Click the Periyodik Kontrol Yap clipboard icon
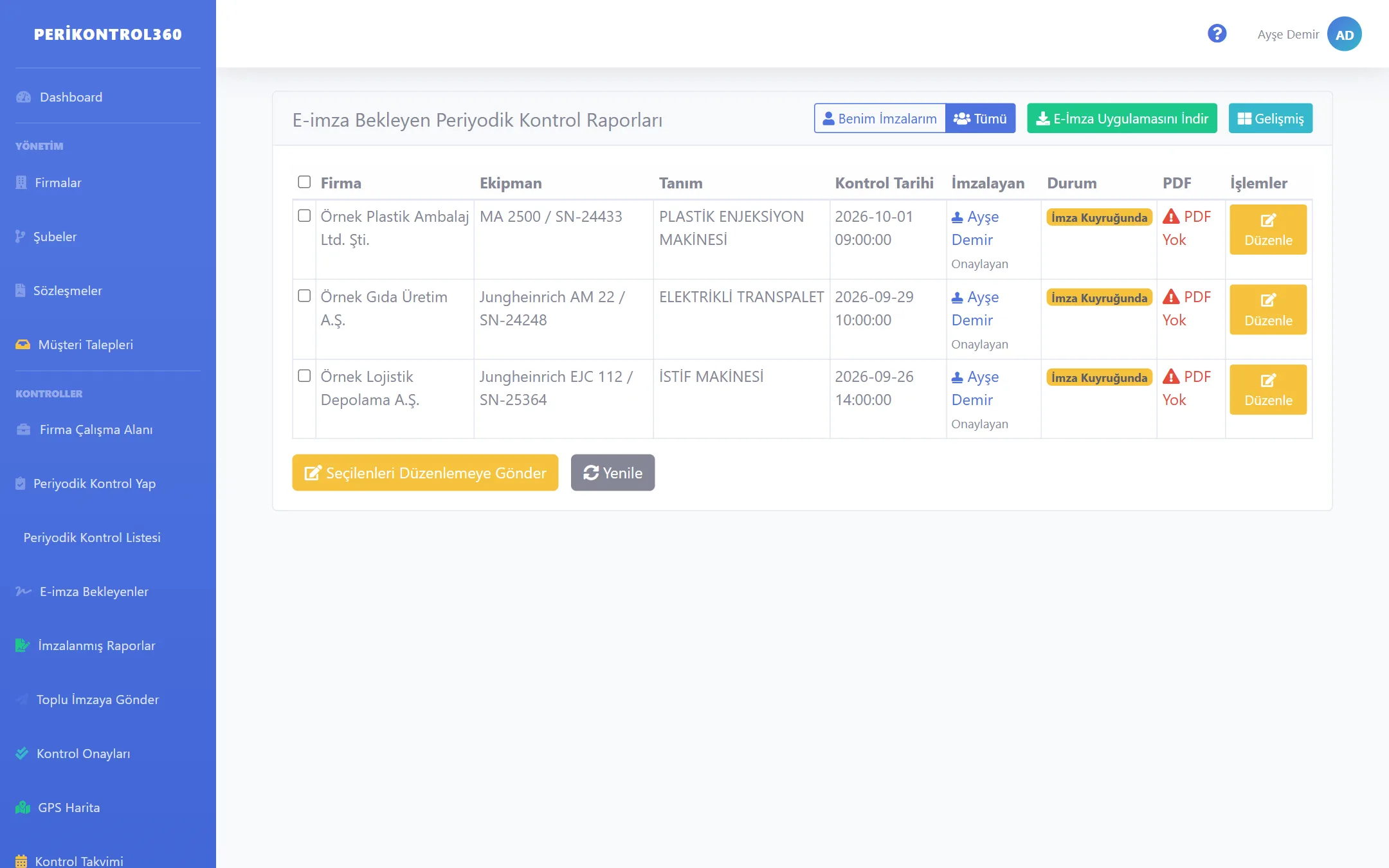This screenshot has height=868, width=1389. pyautogui.click(x=21, y=484)
